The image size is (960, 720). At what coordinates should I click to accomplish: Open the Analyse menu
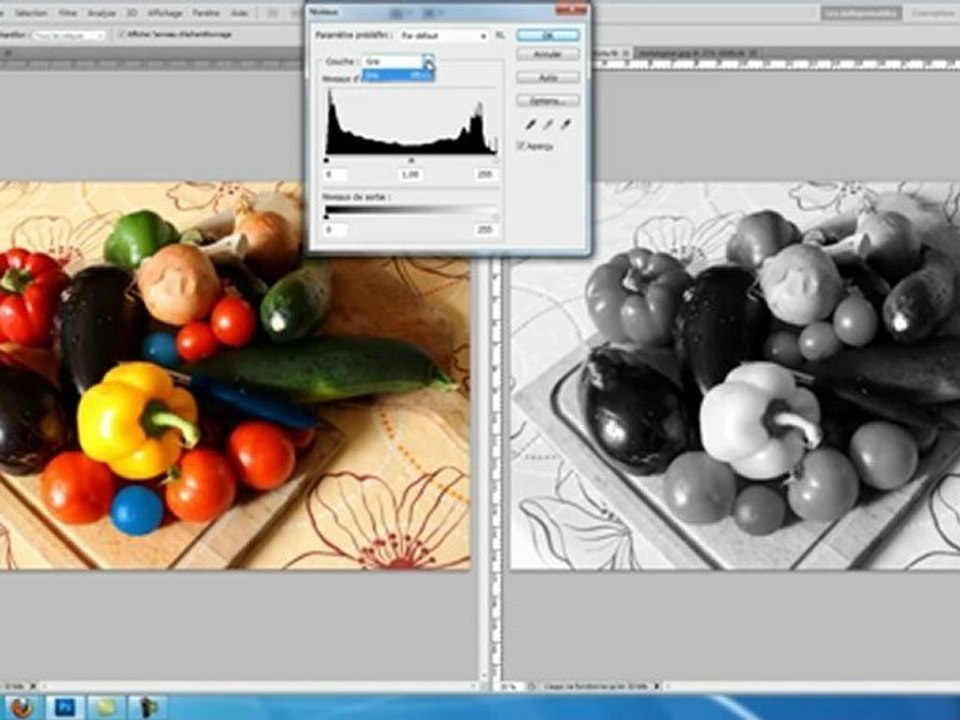coord(101,12)
